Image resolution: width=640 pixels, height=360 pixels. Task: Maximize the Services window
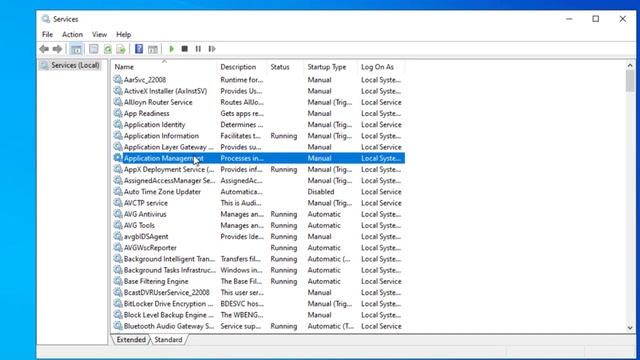tap(596, 19)
